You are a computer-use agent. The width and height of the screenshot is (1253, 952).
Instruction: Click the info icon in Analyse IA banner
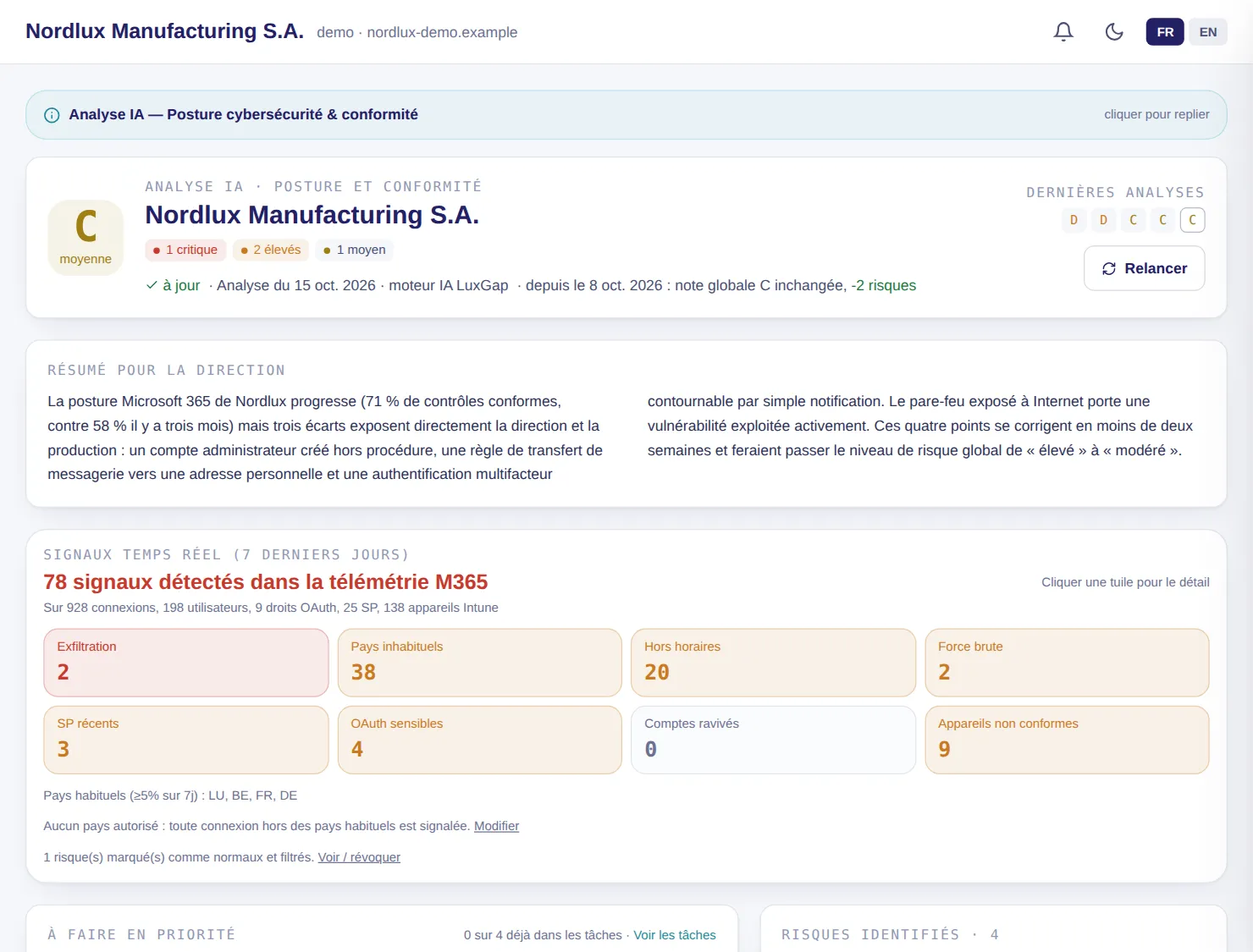click(x=52, y=115)
